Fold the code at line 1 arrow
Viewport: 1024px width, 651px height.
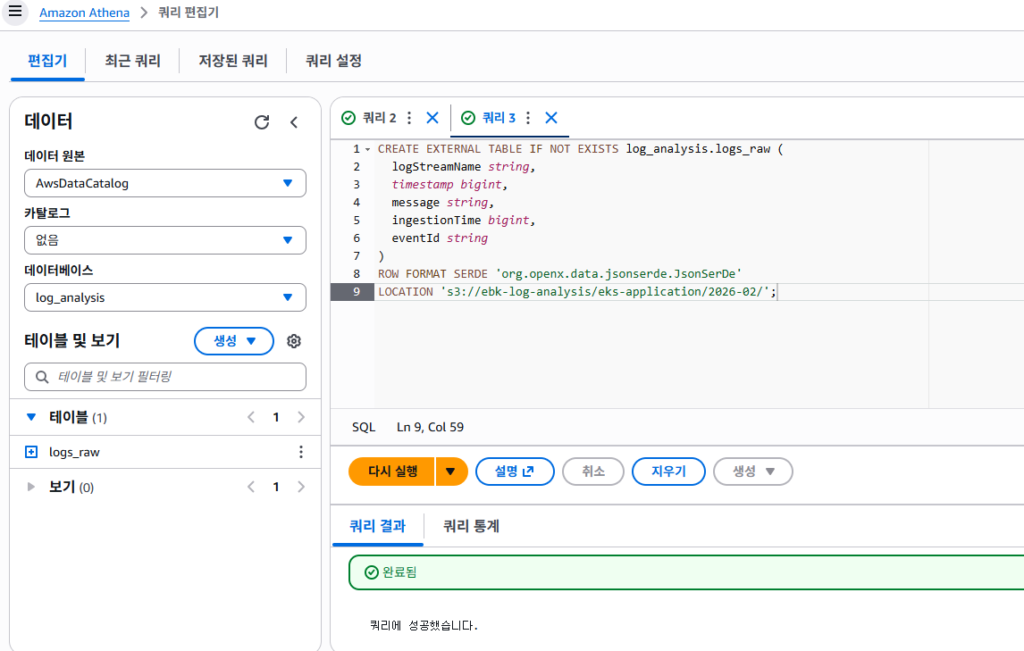click(367, 150)
